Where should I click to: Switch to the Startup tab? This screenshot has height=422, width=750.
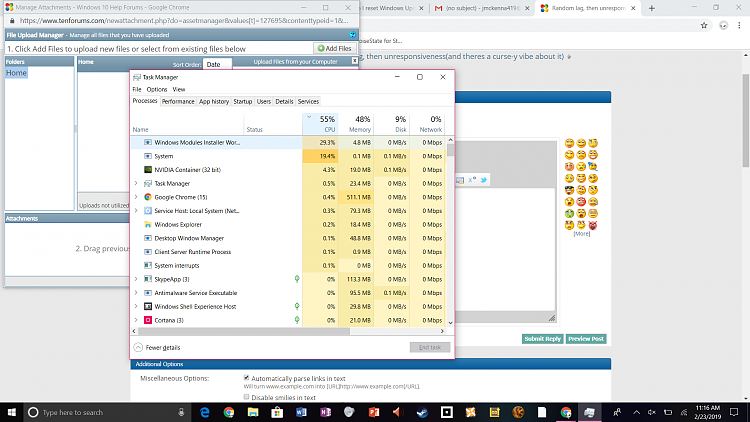[x=243, y=101]
